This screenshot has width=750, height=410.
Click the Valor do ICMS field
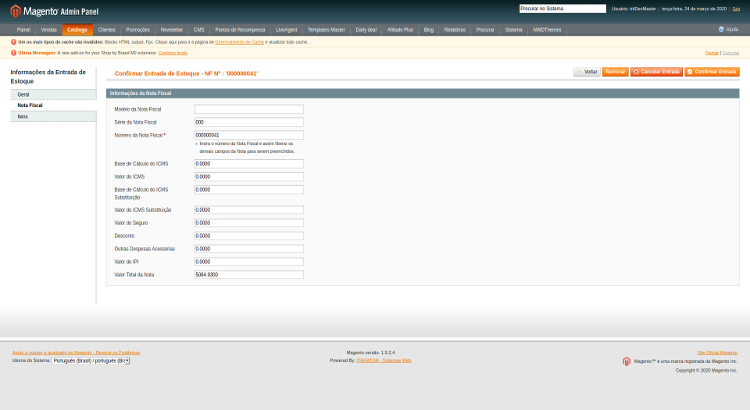[x=249, y=177]
